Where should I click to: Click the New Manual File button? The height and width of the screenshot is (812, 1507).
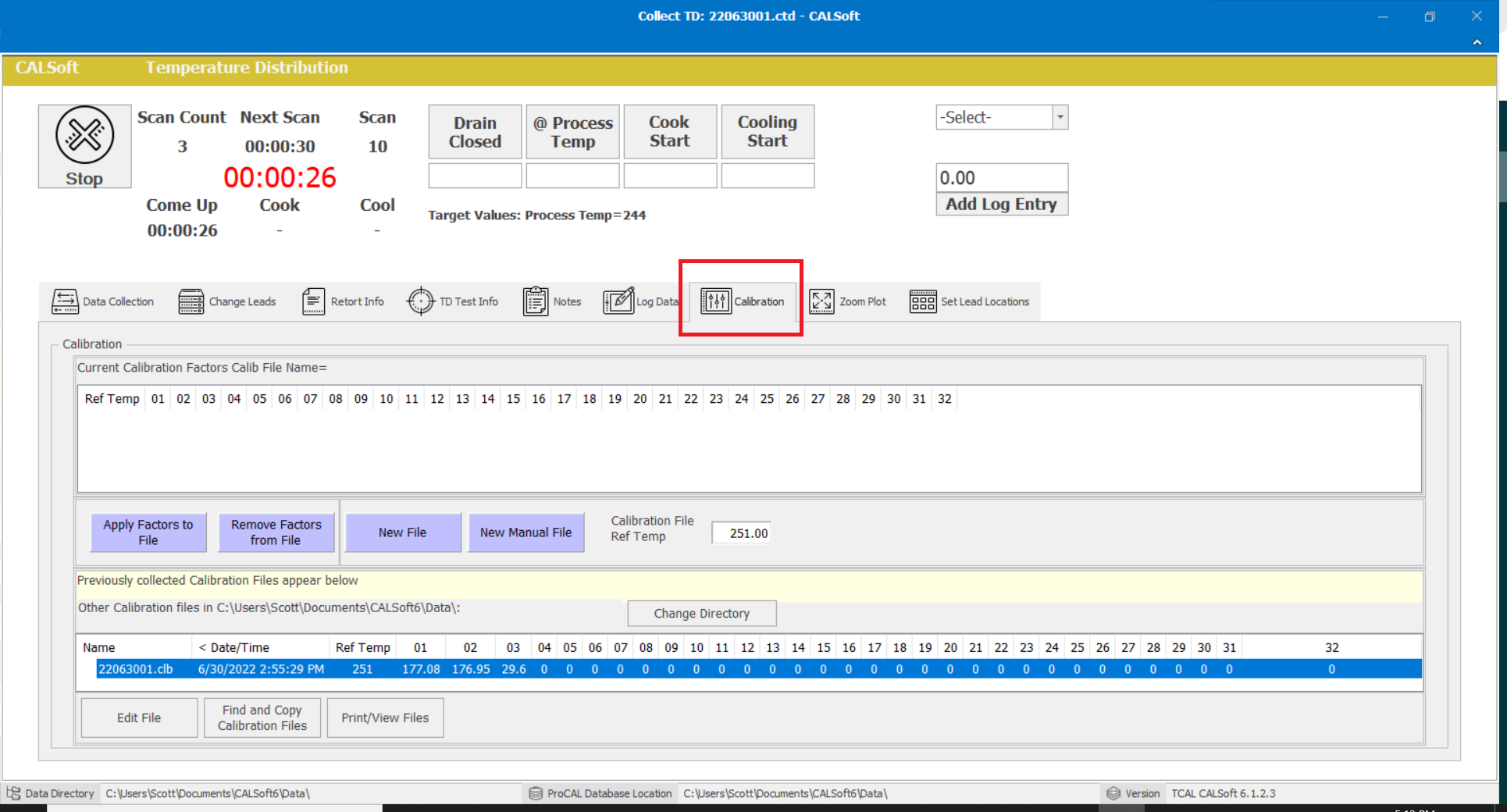[526, 532]
